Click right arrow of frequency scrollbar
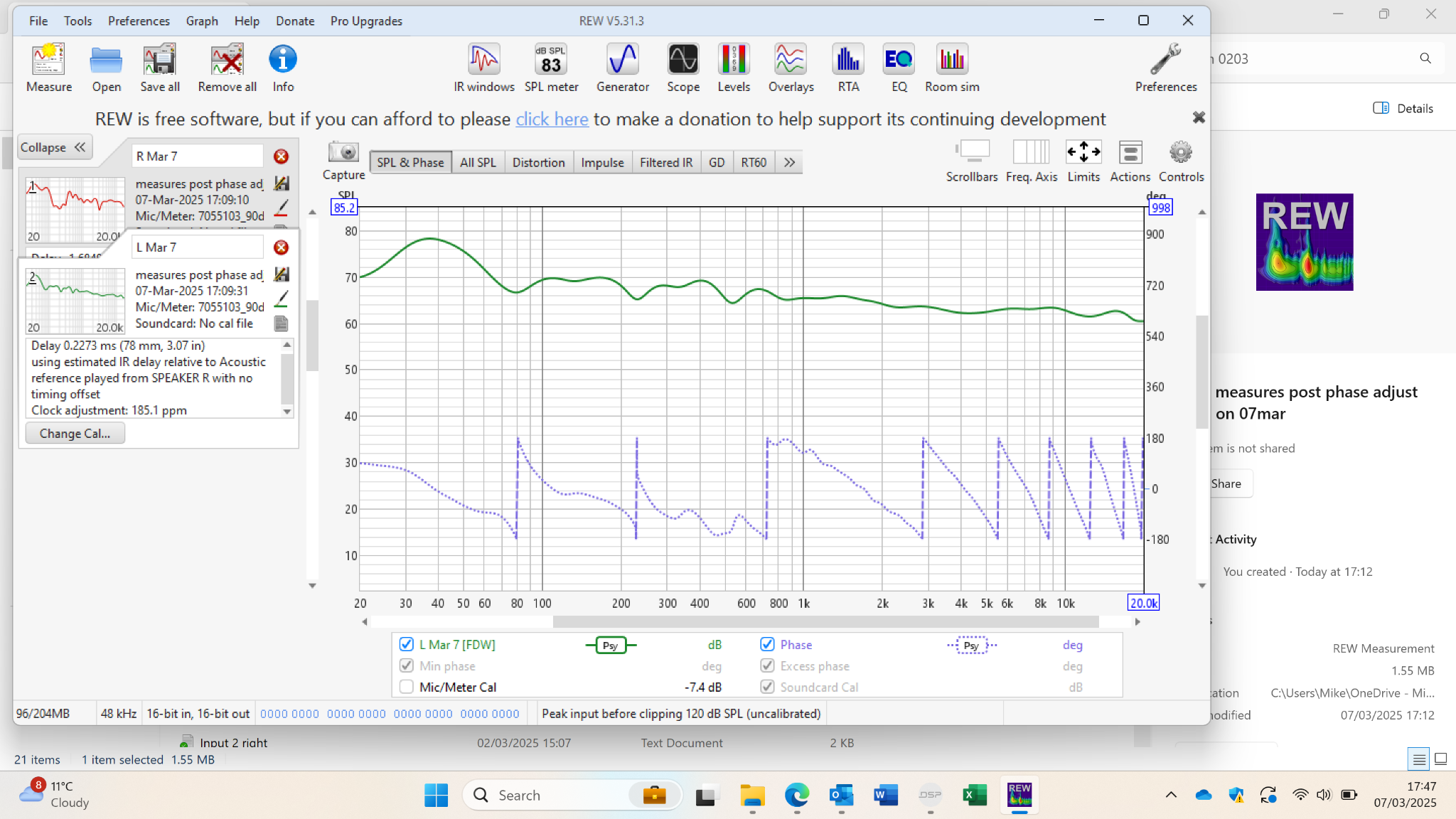1456x819 pixels. coord(1137,622)
